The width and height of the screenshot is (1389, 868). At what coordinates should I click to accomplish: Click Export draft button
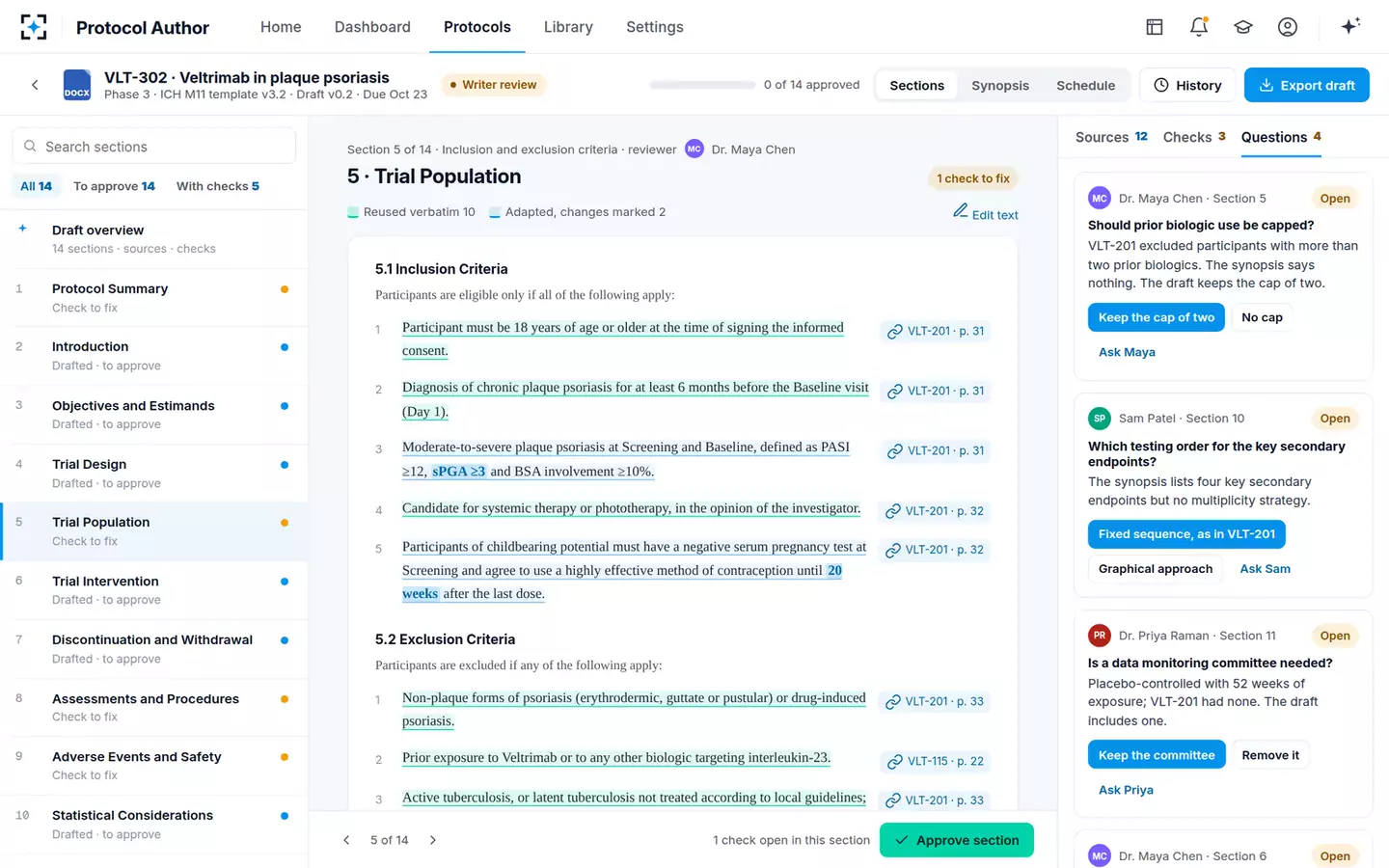coord(1307,85)
